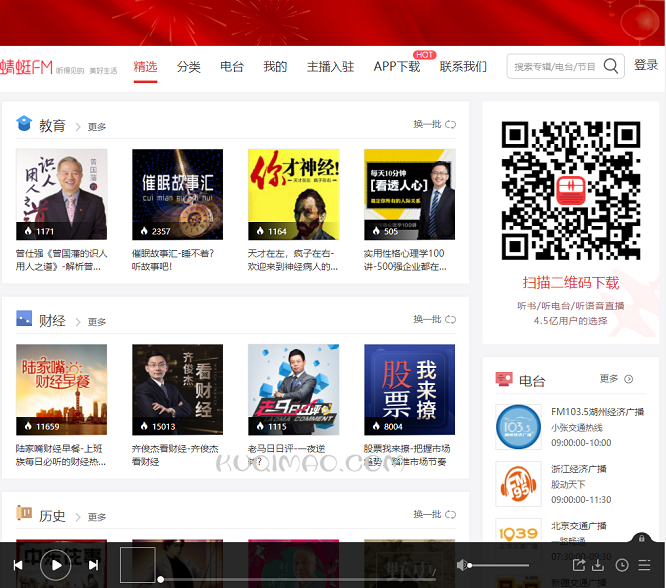Viewport: 666px width, 588px height.
Task: Select the 精选 tab
Action: tap(145, 67)
